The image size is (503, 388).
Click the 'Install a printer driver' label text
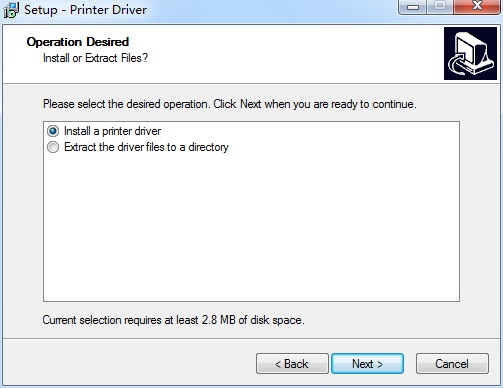point(112,131)
